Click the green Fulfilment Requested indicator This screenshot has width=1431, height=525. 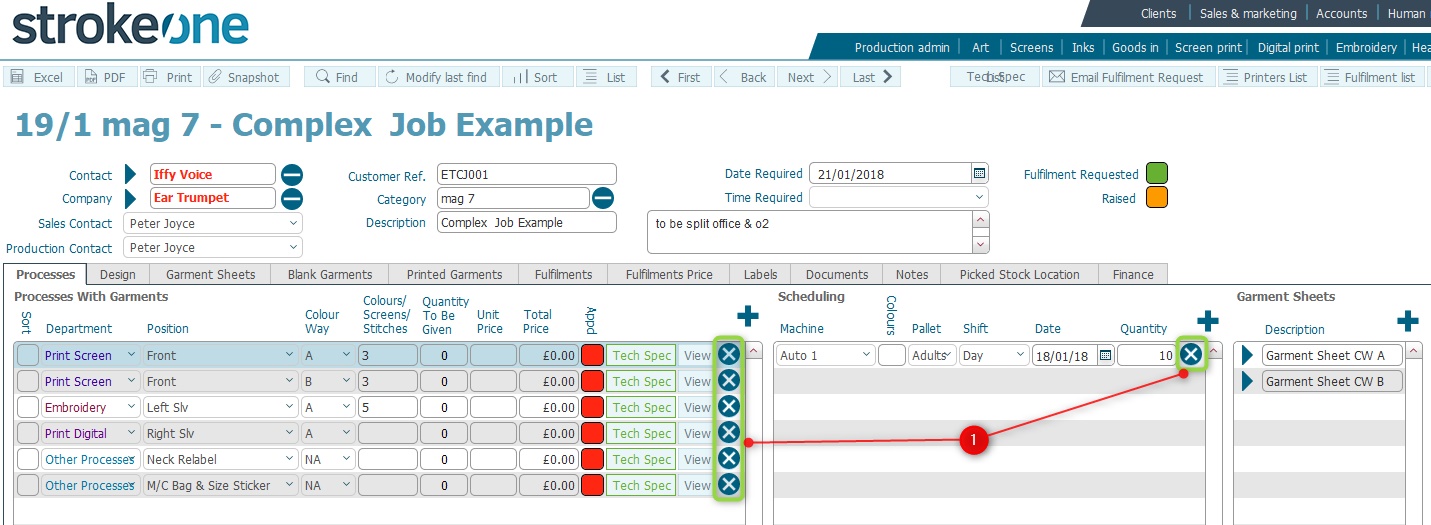pos(1157,174)
